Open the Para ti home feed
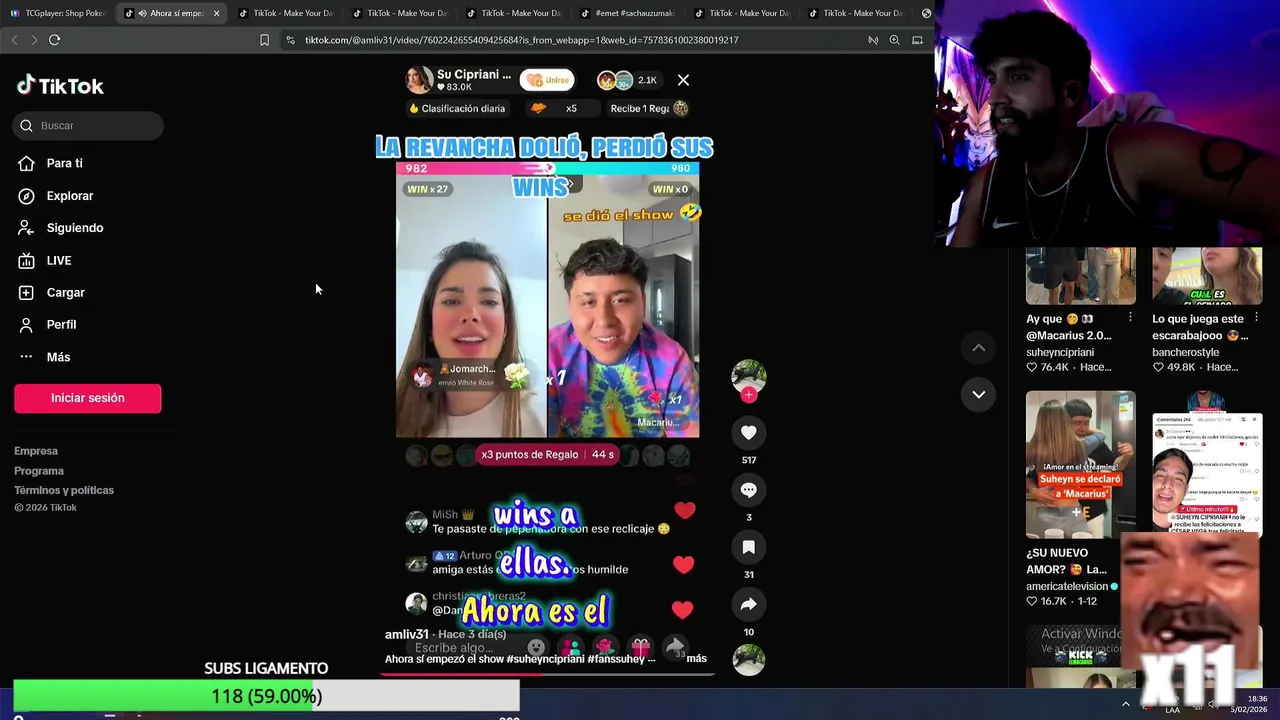This screenshot has height=720, width=1280. [x=64, y=163]
